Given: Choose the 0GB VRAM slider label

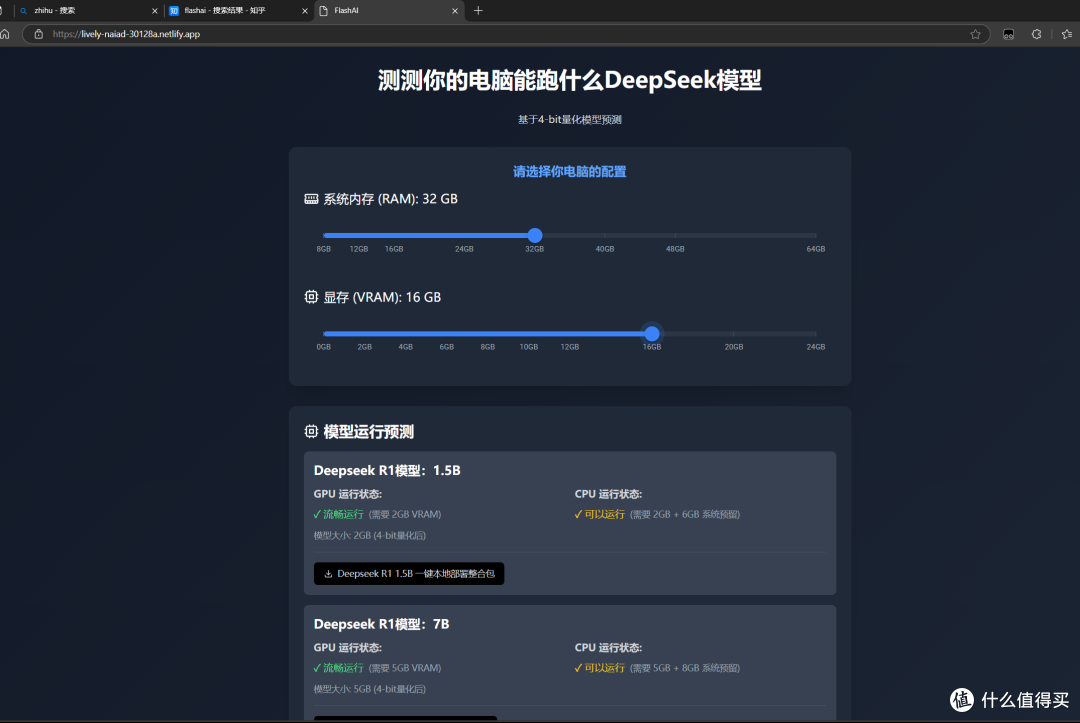Looking at the screenshot, I should tap(324, 347).
